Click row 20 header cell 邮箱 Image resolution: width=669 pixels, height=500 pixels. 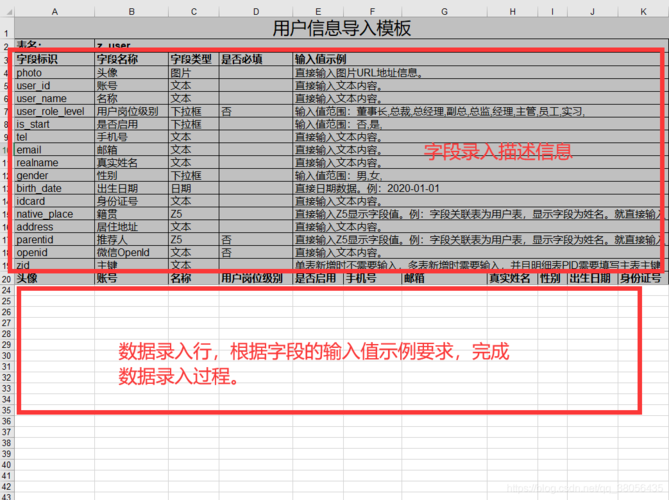pos(445,278)
